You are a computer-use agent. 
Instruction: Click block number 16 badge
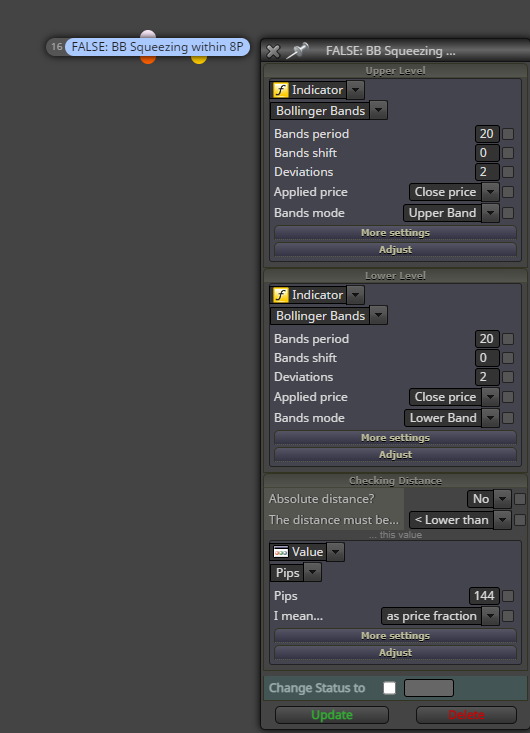pyautogui.click(x=56, y=47)
